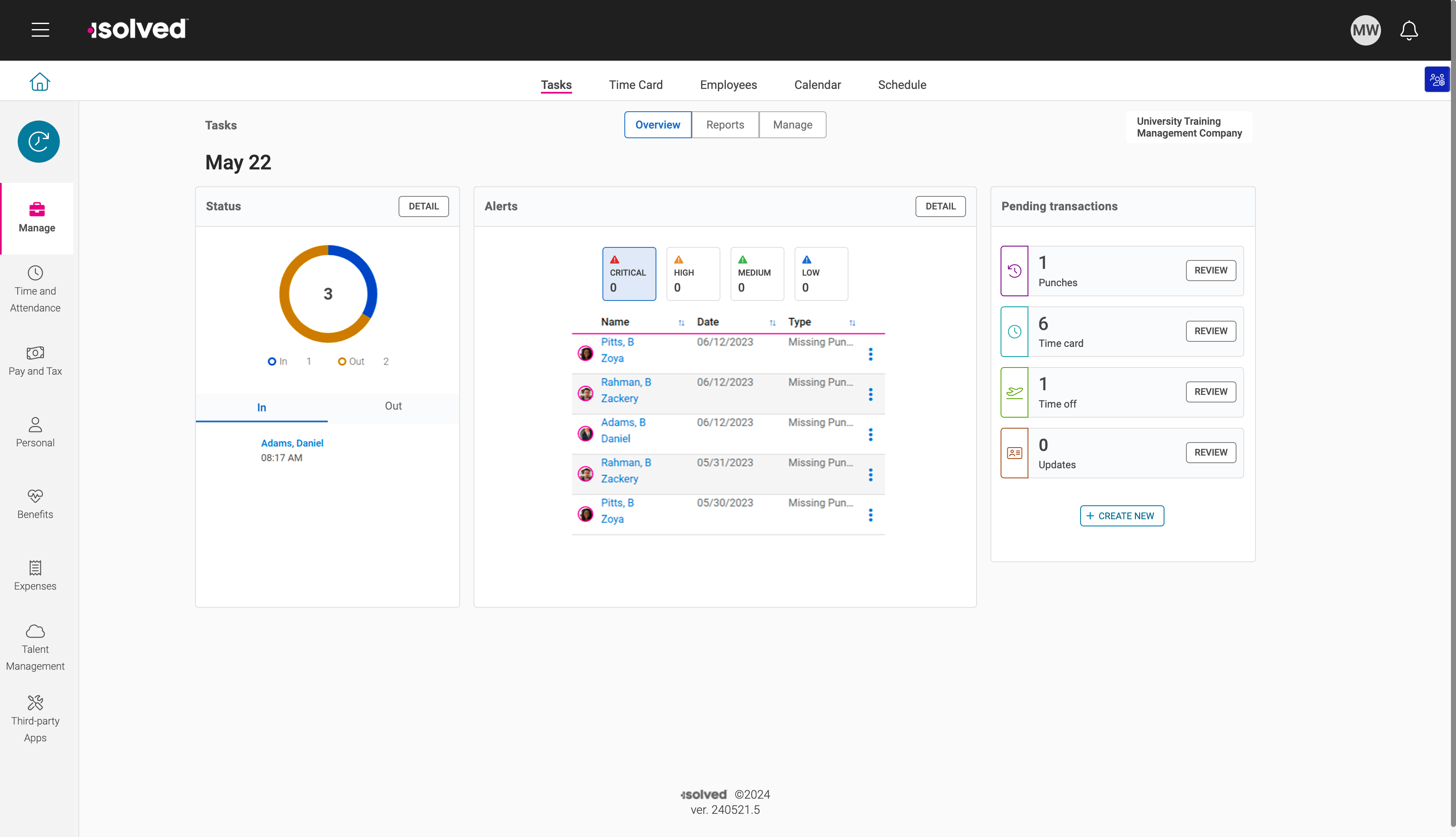Image resolution: width=1456 pixels, height=837 pixels.
Task: Open the Benefits section
Action: pyautogui.click(x=35, y=504)
